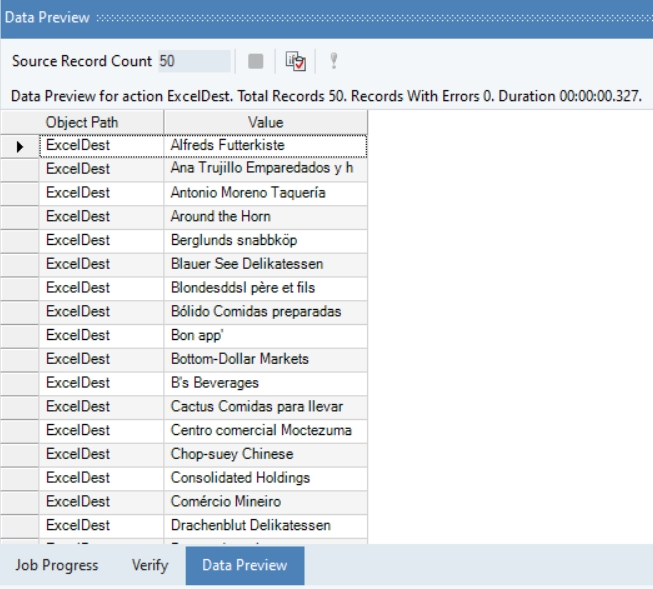
Task: Click ExcelDest in the Chop-suey Chinese row
Action: (x=102, y=454)
